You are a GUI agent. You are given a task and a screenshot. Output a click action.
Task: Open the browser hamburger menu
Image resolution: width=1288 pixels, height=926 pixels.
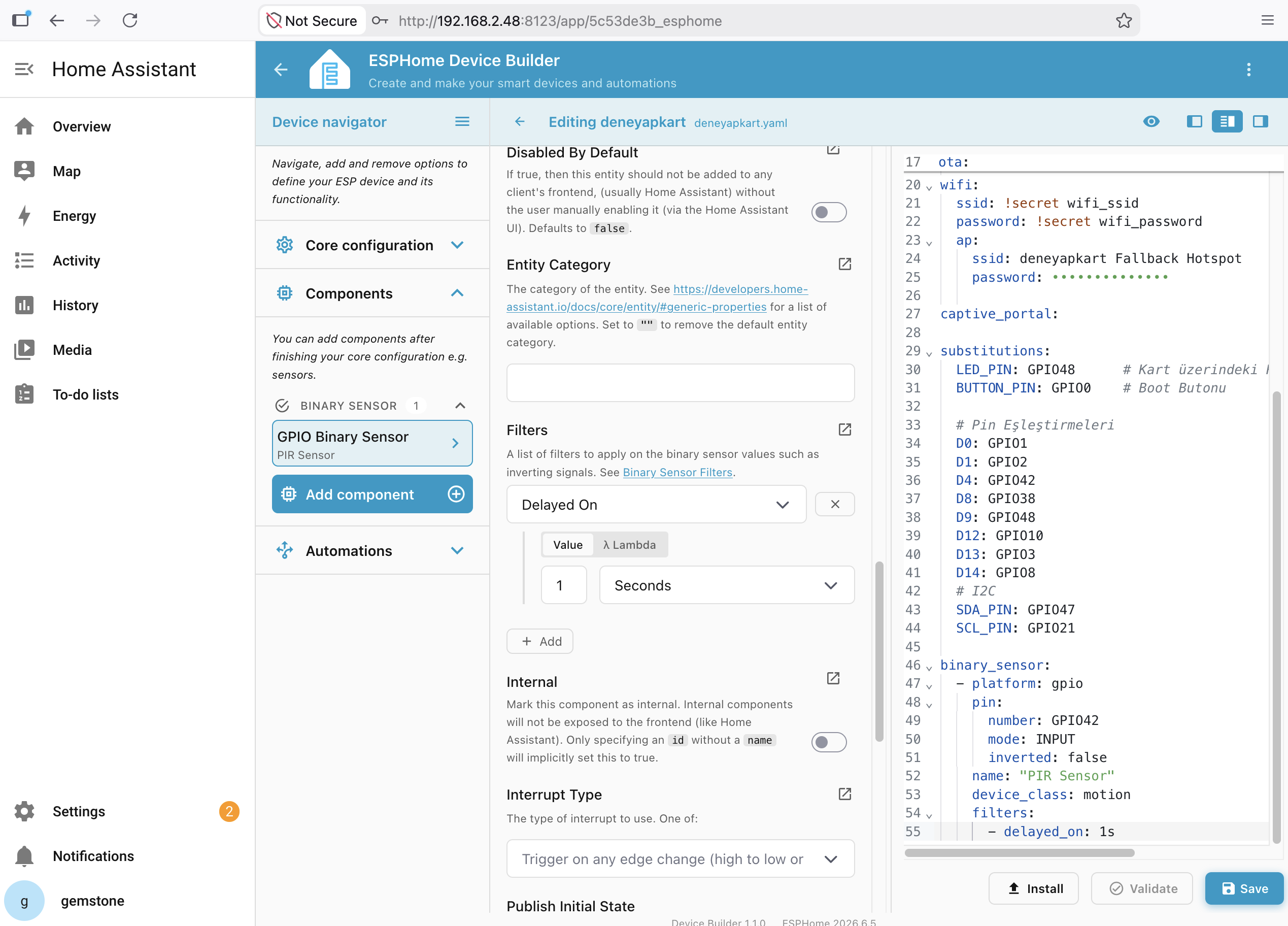(1268, 21)
